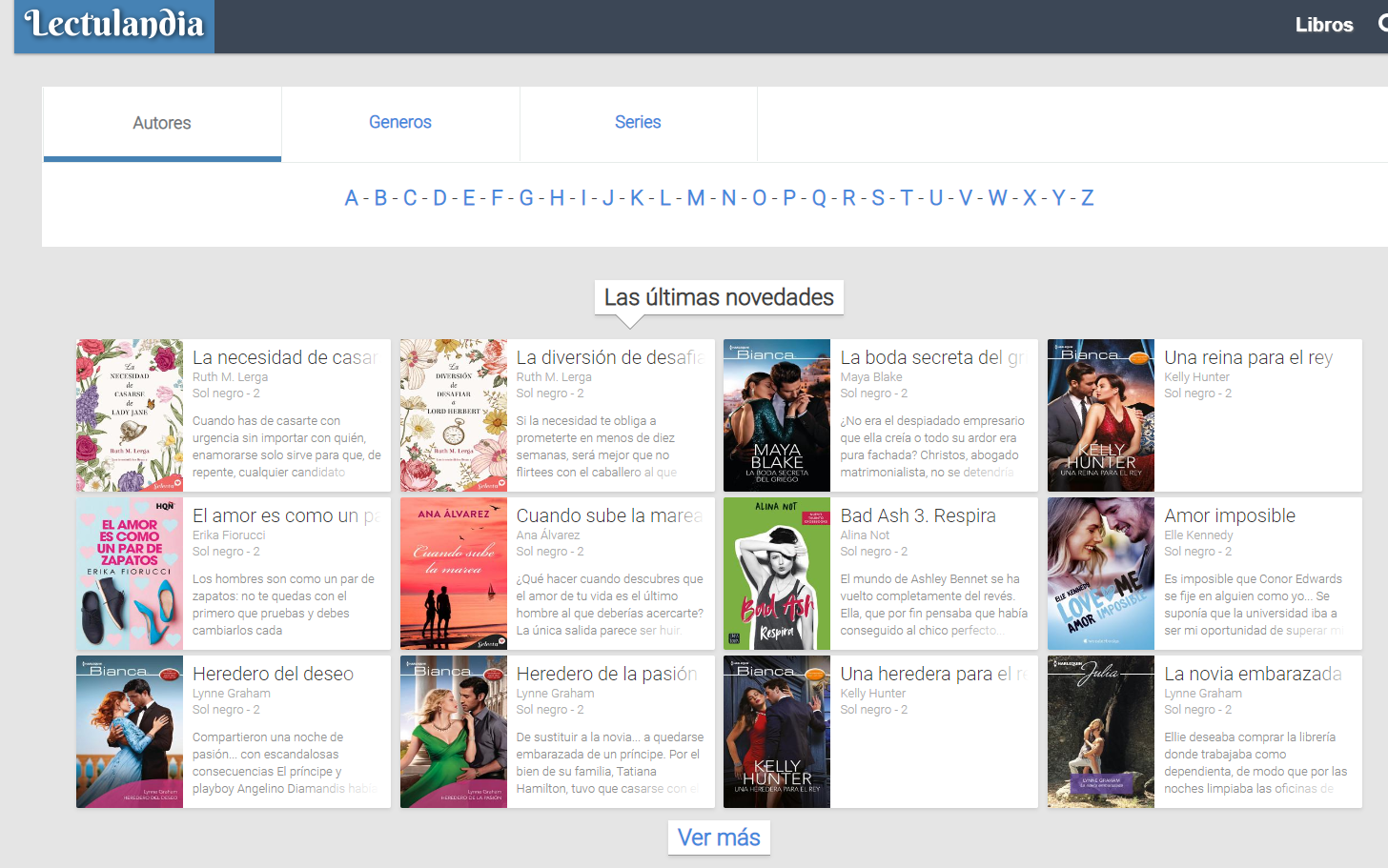Browse authors starting with letter F
Viewport: 1388px width, 868px height.
point(497,198)
